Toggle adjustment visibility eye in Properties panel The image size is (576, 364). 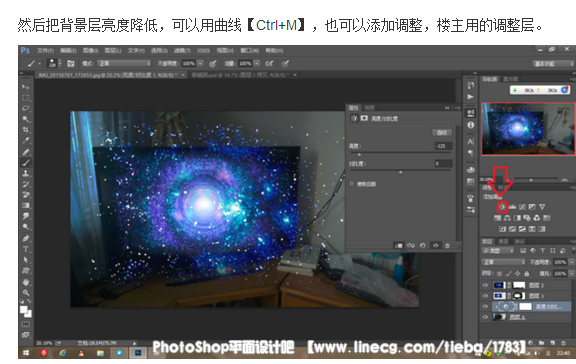(435, 245)
